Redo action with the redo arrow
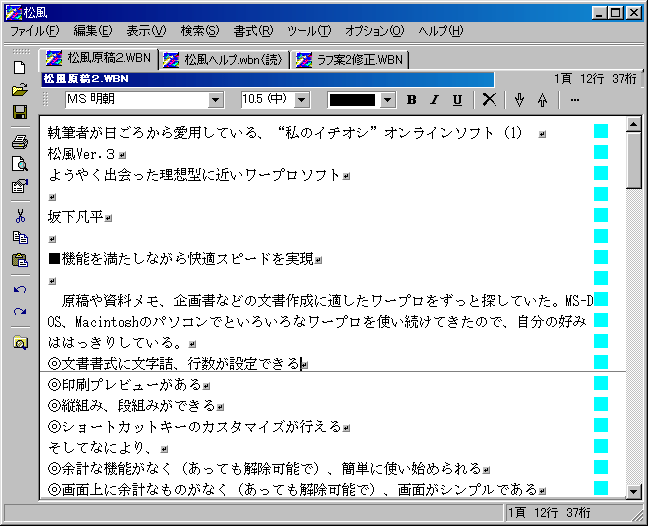Screen dimensions: 648x526 (19, 312)
